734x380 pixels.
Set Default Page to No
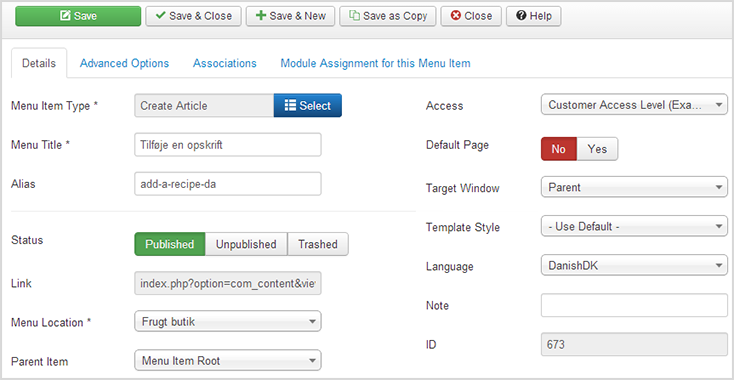pyautogui.click(x=558, y=149)
